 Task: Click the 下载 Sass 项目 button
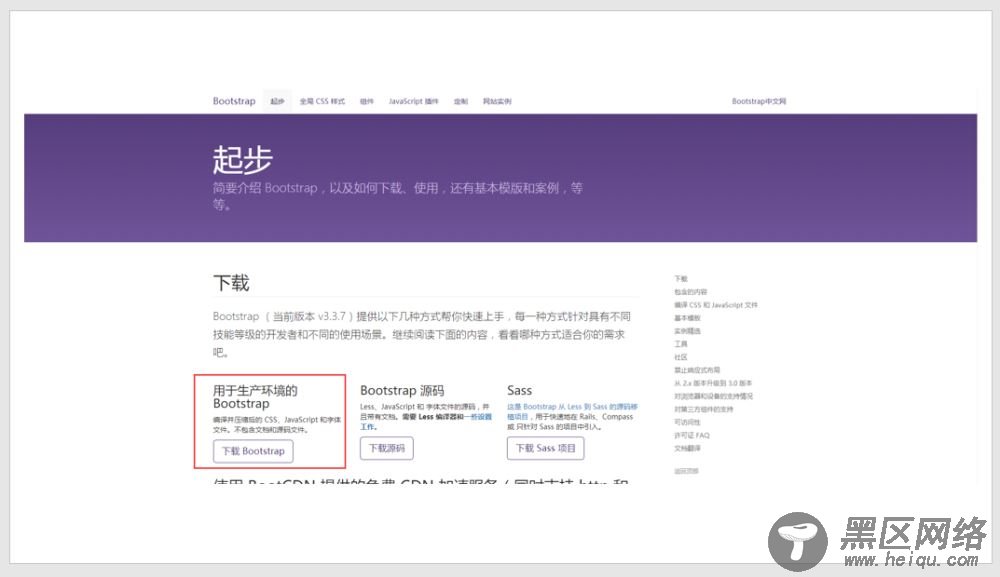[545, 448]
